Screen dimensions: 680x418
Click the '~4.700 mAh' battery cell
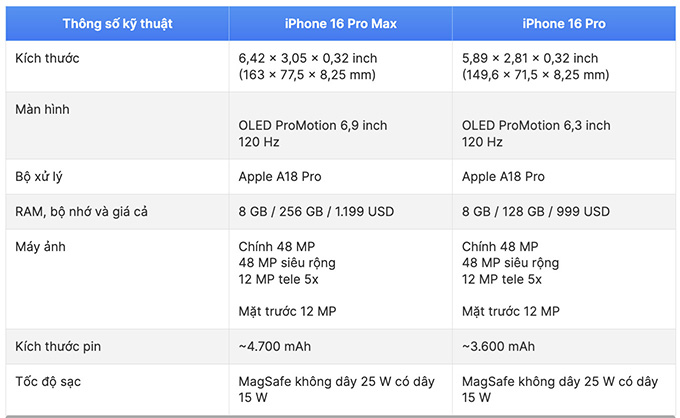[276, 347]
